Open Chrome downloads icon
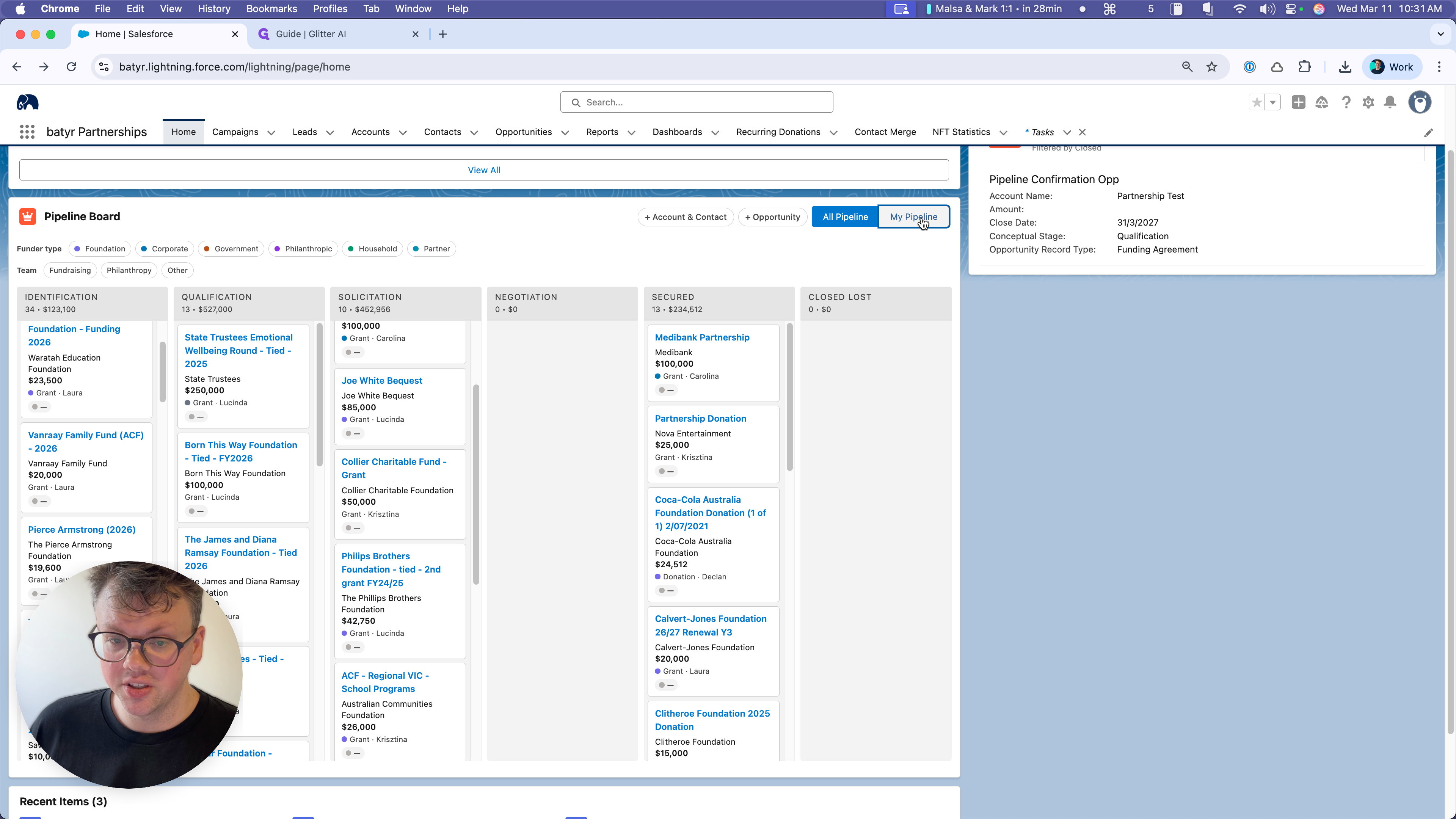1456x819 pixels. (x=1345, y=67)
